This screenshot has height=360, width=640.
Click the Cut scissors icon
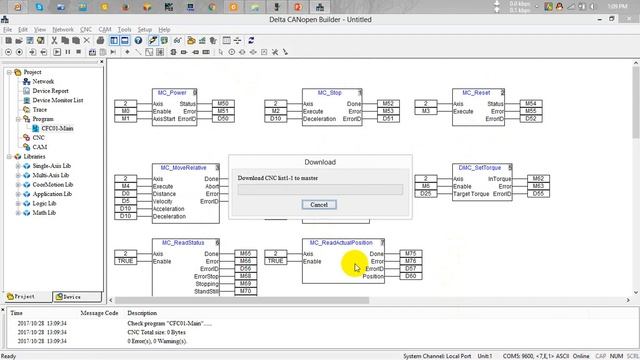point(54,40)
